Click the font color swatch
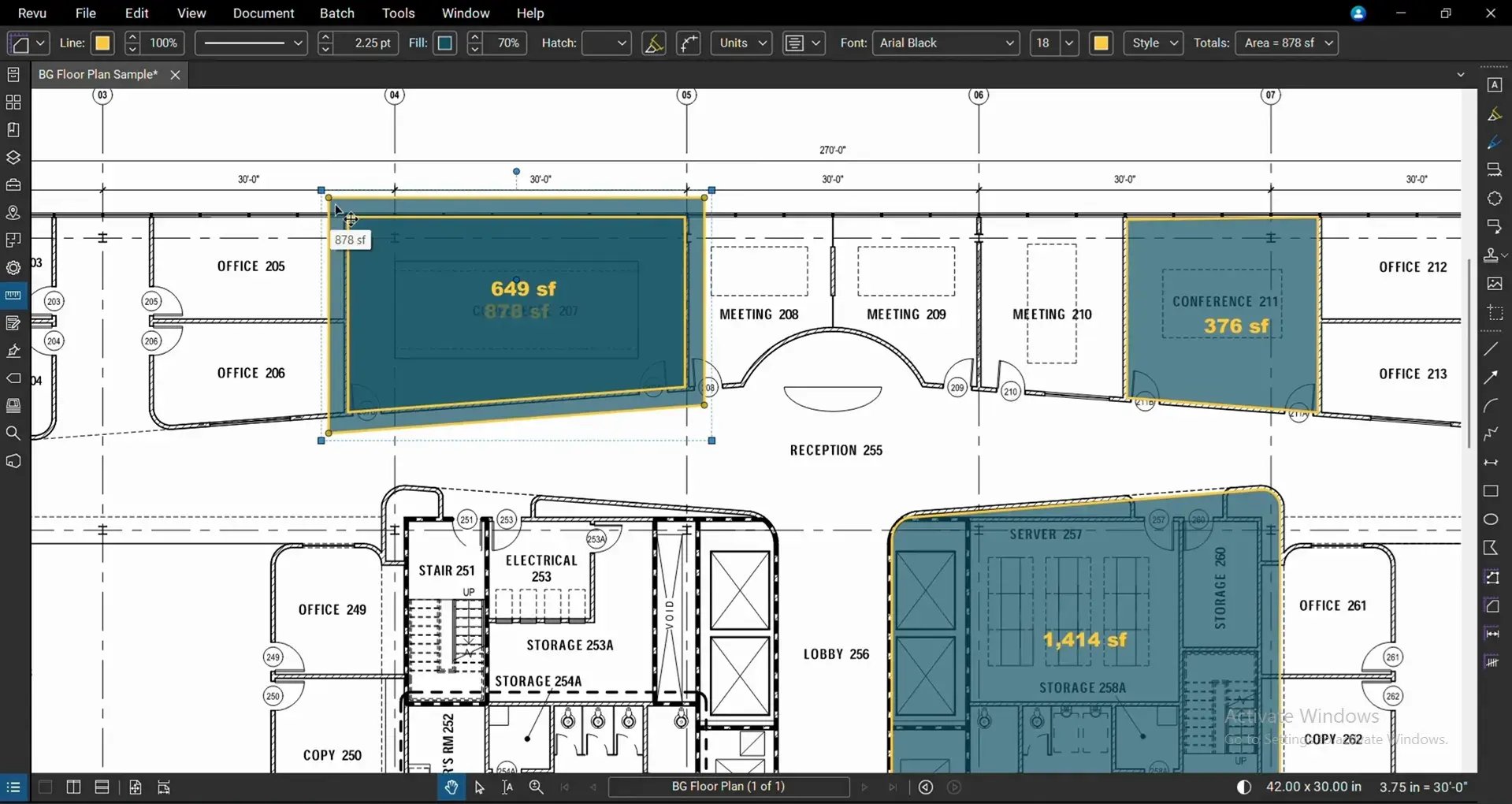 (x=1101, y=43)
